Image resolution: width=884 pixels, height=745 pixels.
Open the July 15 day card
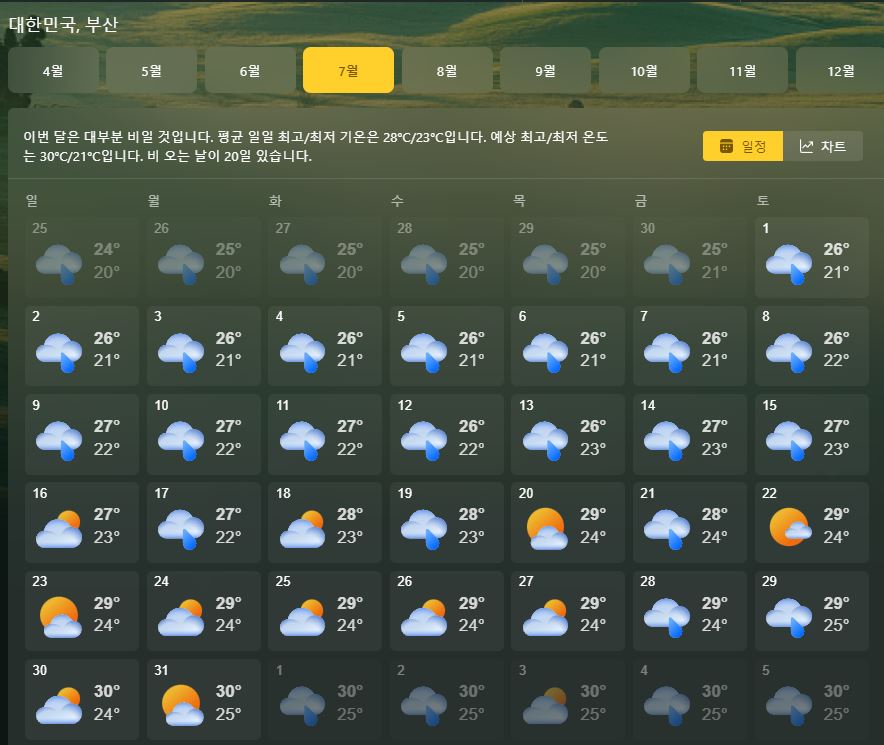pos(811,434)
